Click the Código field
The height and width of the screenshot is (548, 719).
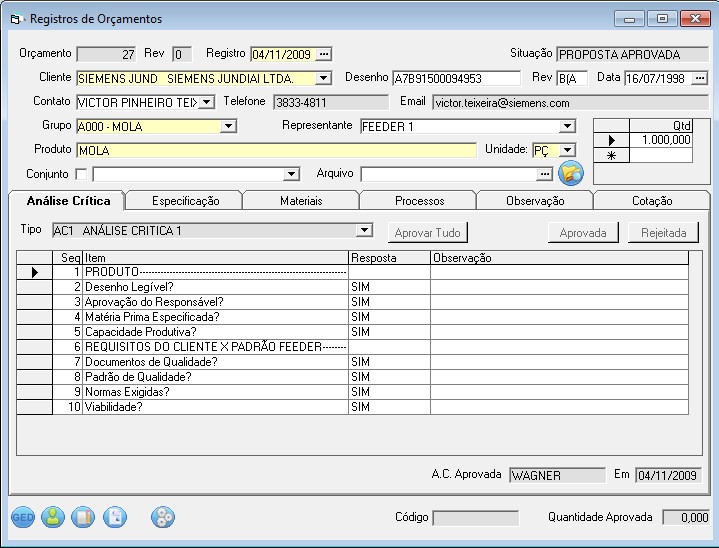[x=476, y=518]
